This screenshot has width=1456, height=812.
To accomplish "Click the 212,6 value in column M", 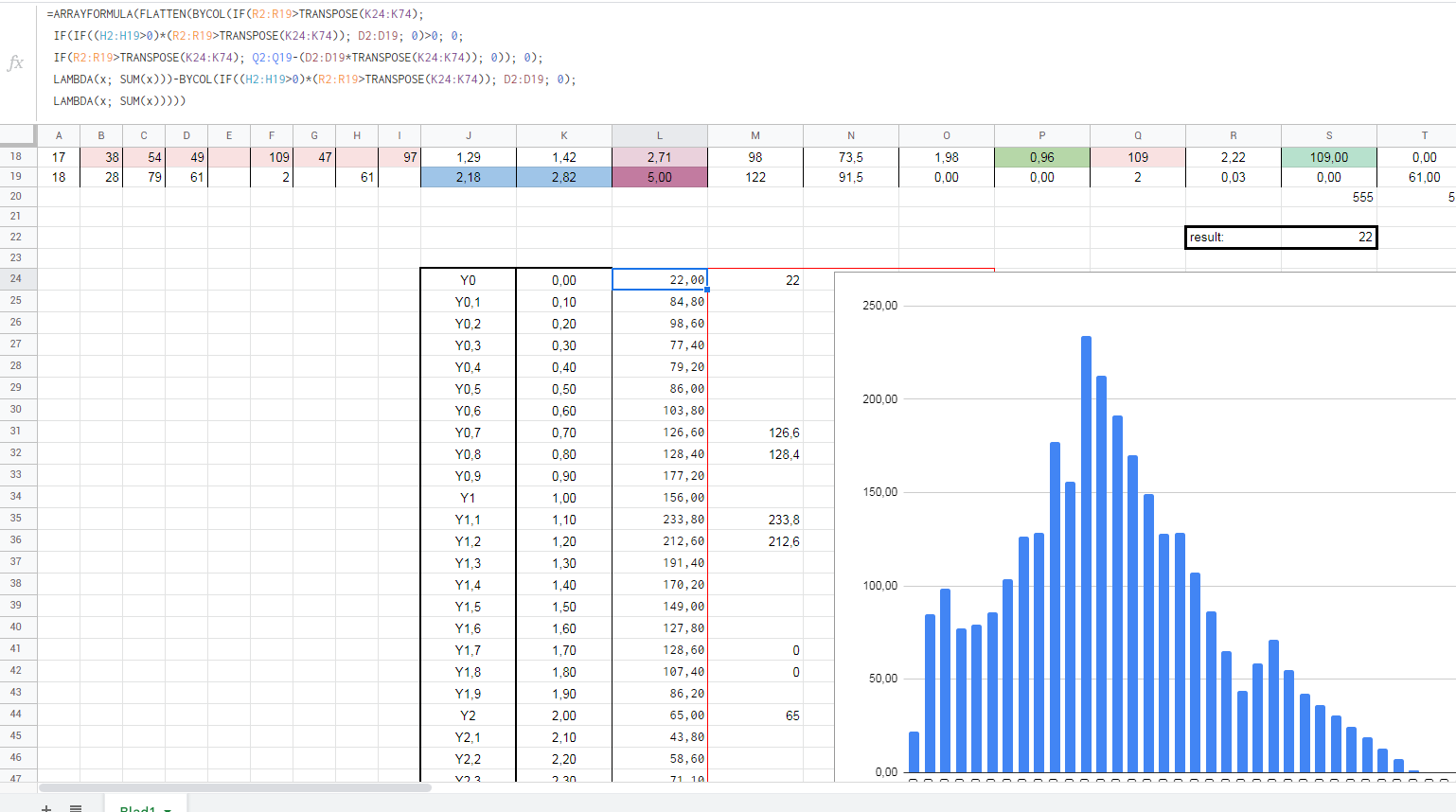I will 755,541.
